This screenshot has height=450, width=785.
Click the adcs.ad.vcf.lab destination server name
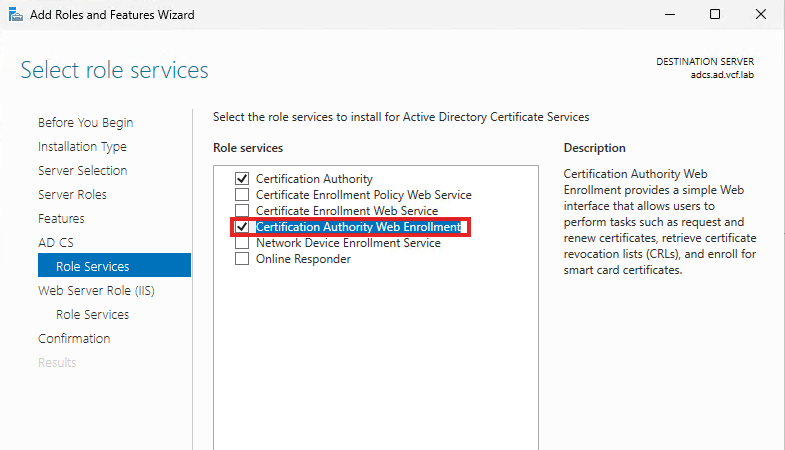(x=722, y=75)
